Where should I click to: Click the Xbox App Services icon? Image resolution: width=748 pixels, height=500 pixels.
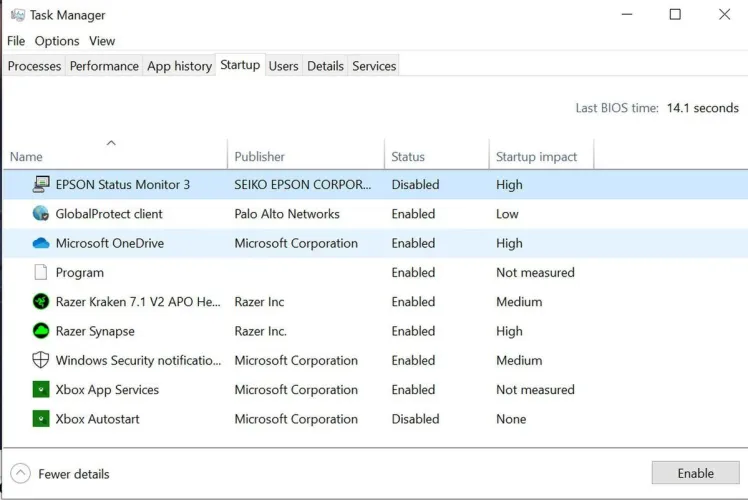pos(41,390)
